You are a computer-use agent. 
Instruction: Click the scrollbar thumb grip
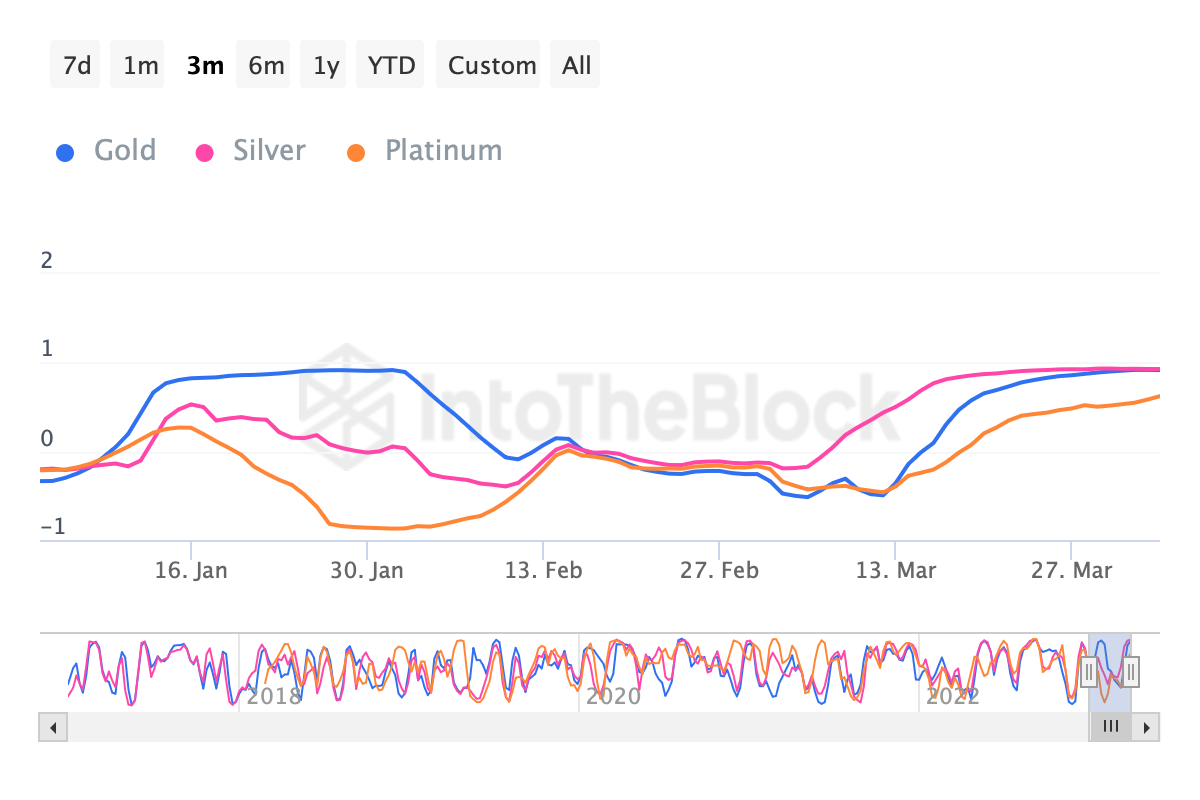point(1110,727)
